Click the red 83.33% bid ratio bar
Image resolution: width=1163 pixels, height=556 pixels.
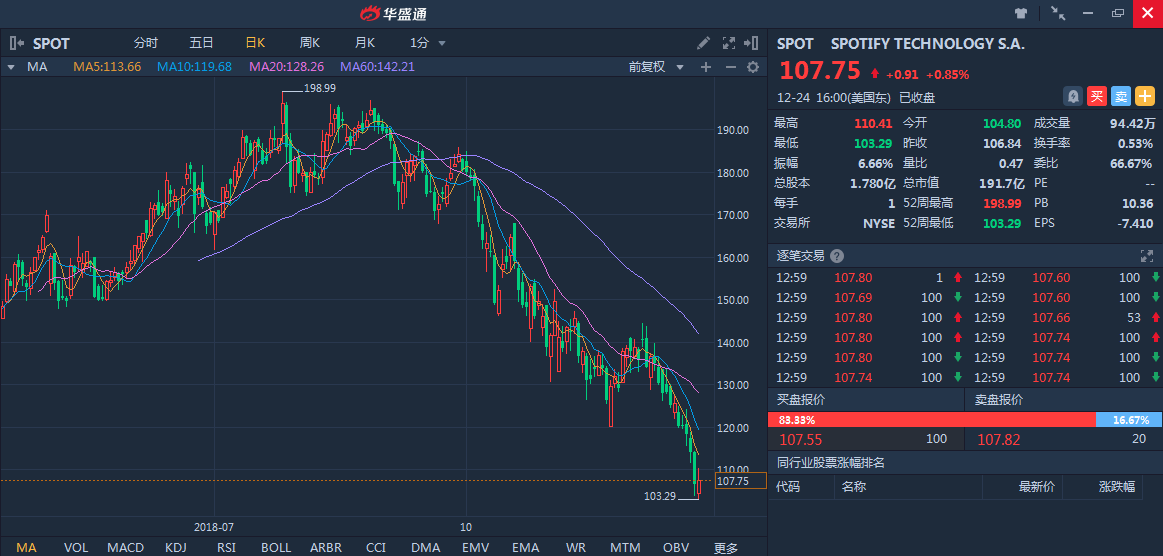pyautogui.click(x=932, y=420)
